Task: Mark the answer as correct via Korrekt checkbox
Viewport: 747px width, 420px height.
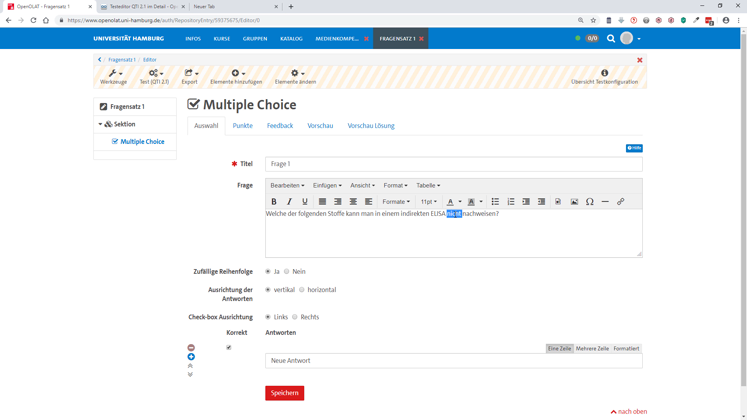Action: point(229,348)
